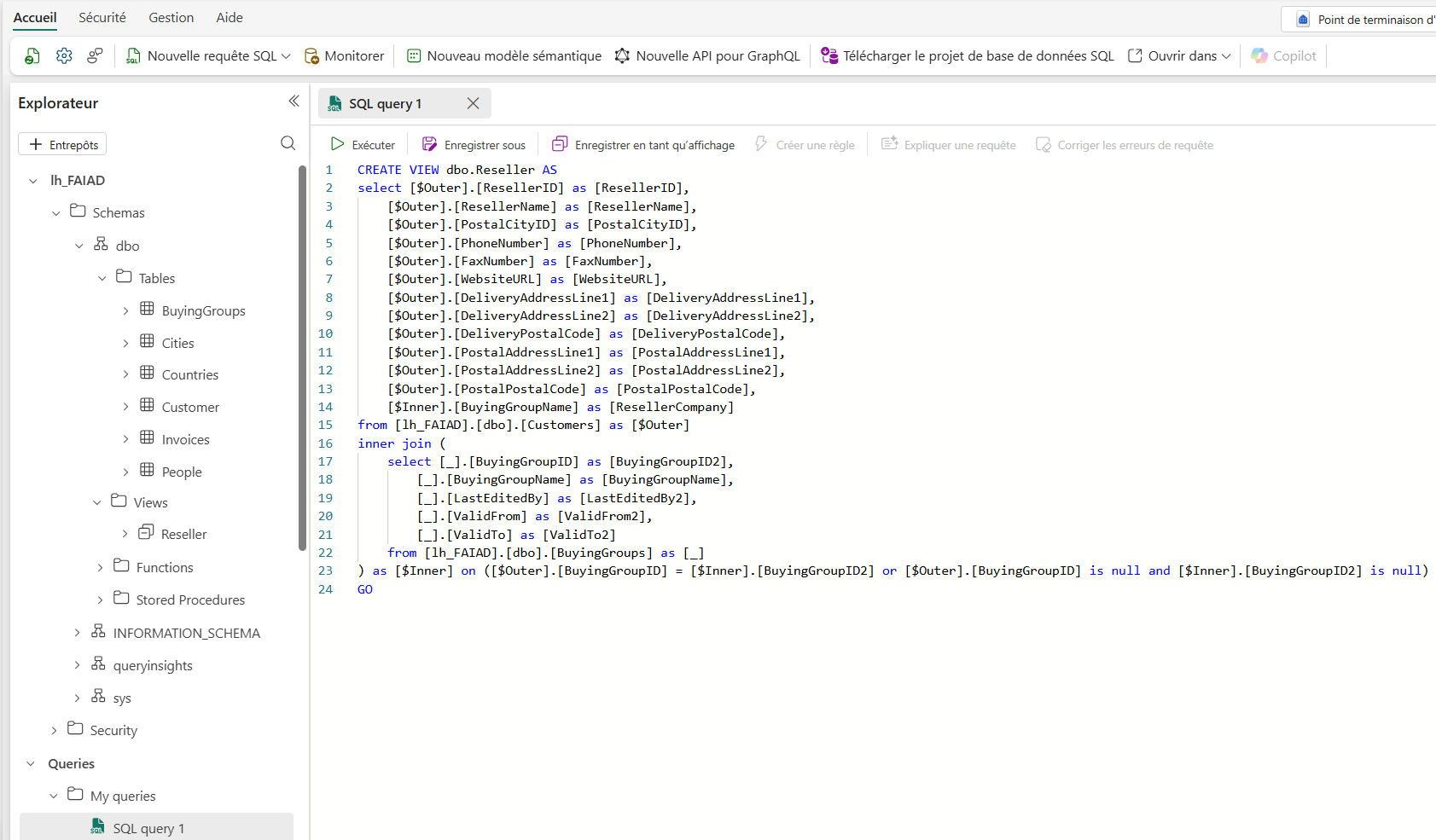Run the query with Exécuter
The width and height of the screenshot is (1436, 840).
[363, 145]
